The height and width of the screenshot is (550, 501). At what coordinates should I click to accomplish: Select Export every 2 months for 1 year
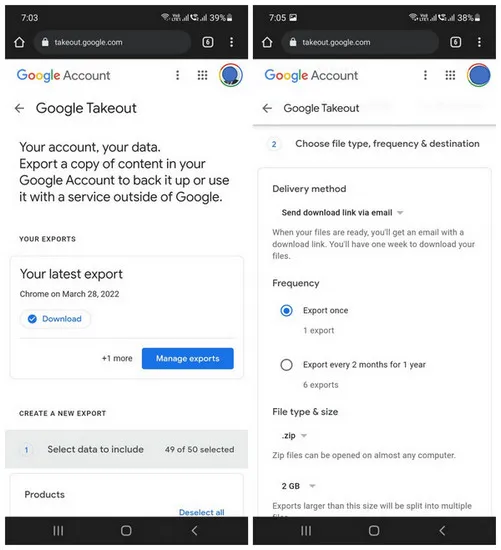click(286, 365)
